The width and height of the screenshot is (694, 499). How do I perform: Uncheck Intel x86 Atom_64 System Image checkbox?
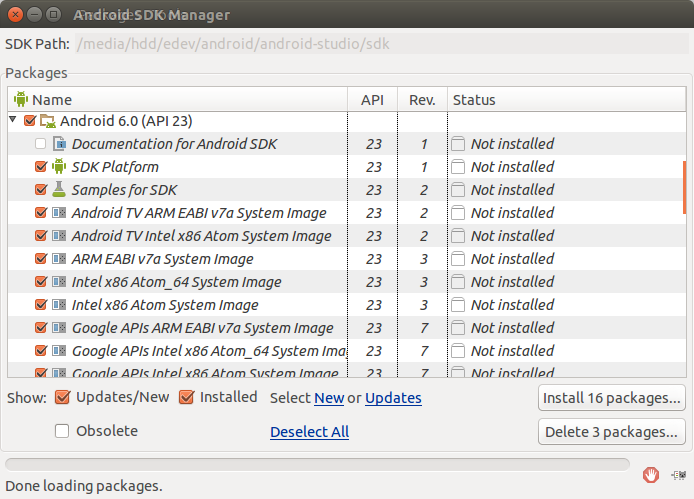point(41,282)
